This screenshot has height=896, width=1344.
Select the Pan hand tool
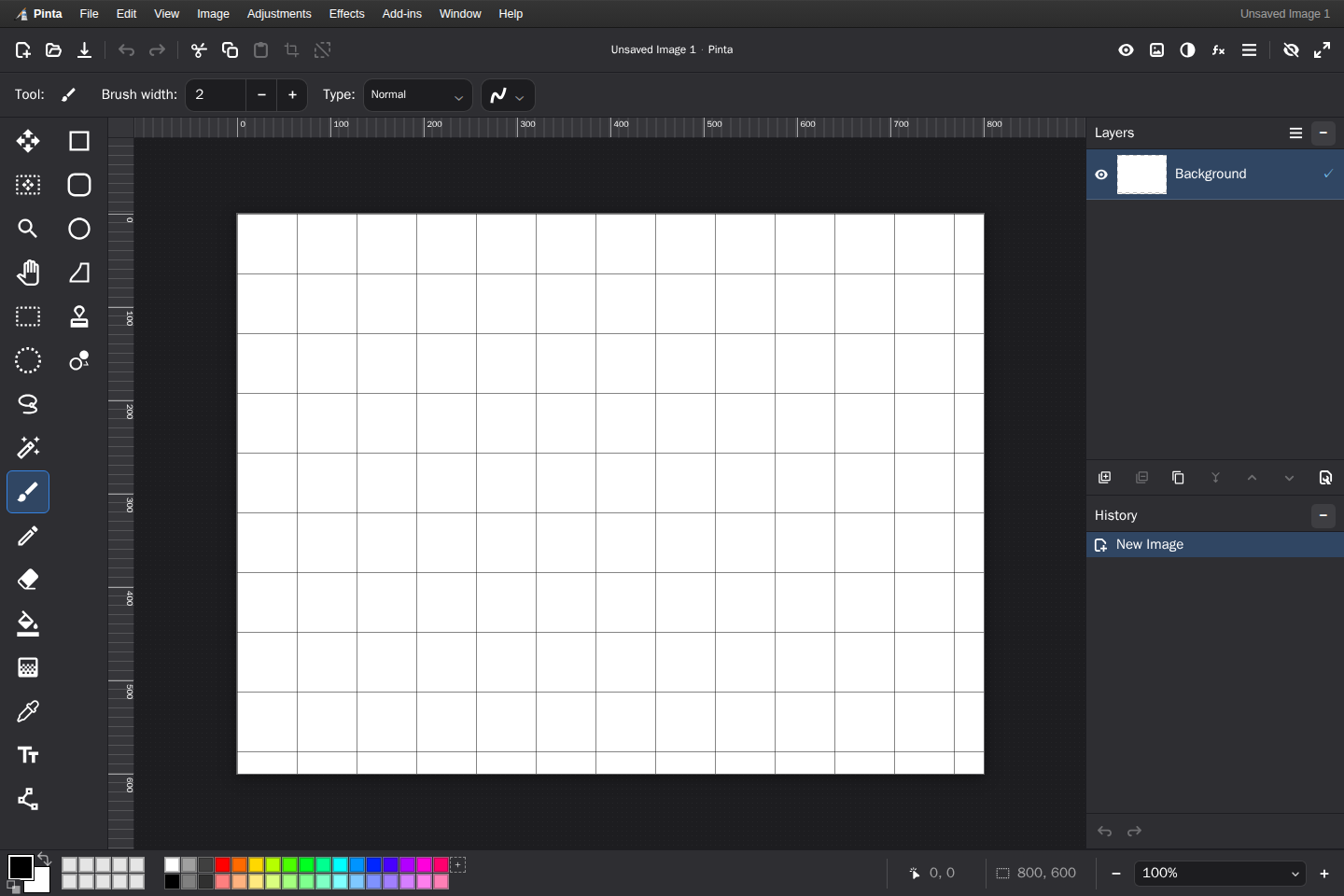[28, 273]
